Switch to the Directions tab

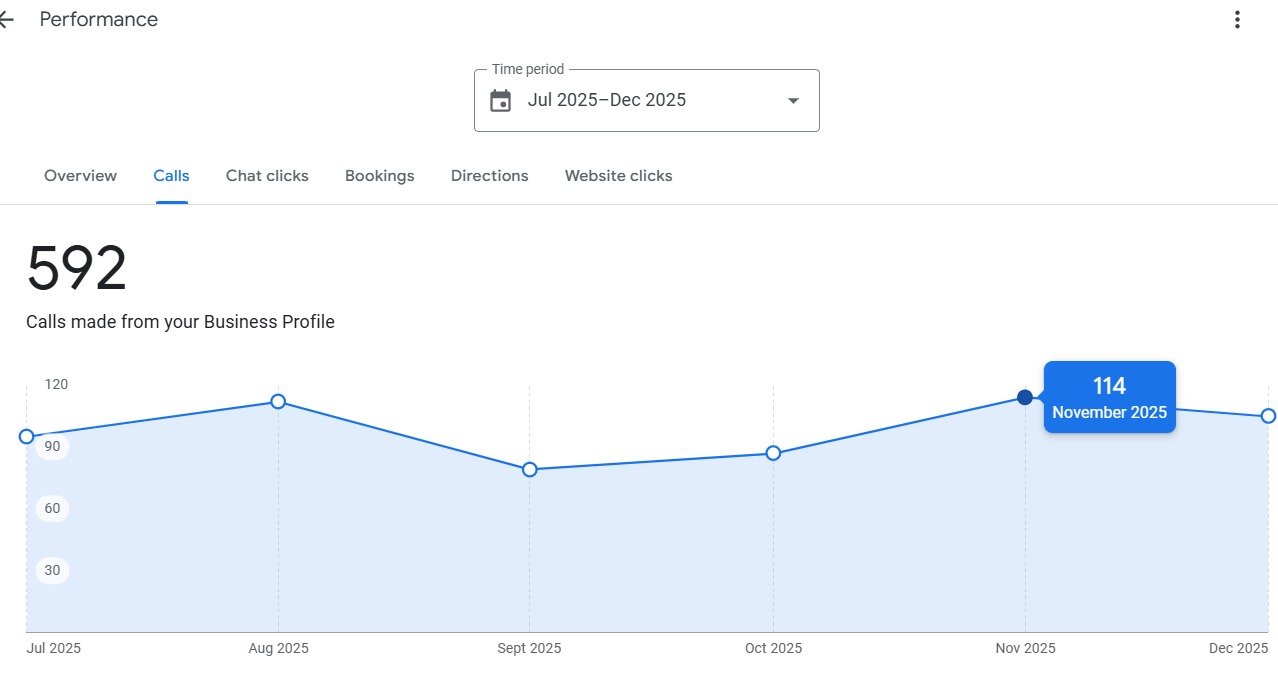click(x=489, y=176)
